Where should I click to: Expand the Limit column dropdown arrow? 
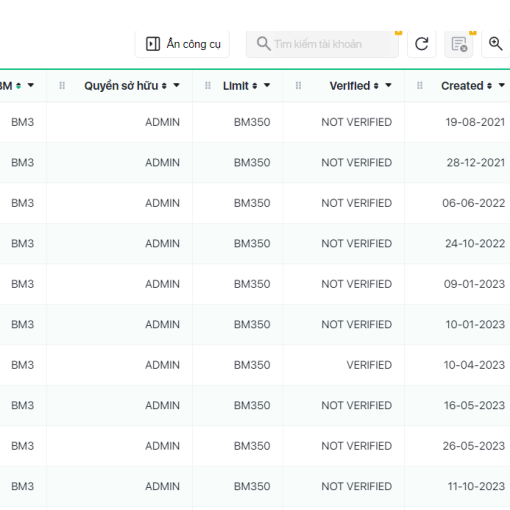click(267, 85)
